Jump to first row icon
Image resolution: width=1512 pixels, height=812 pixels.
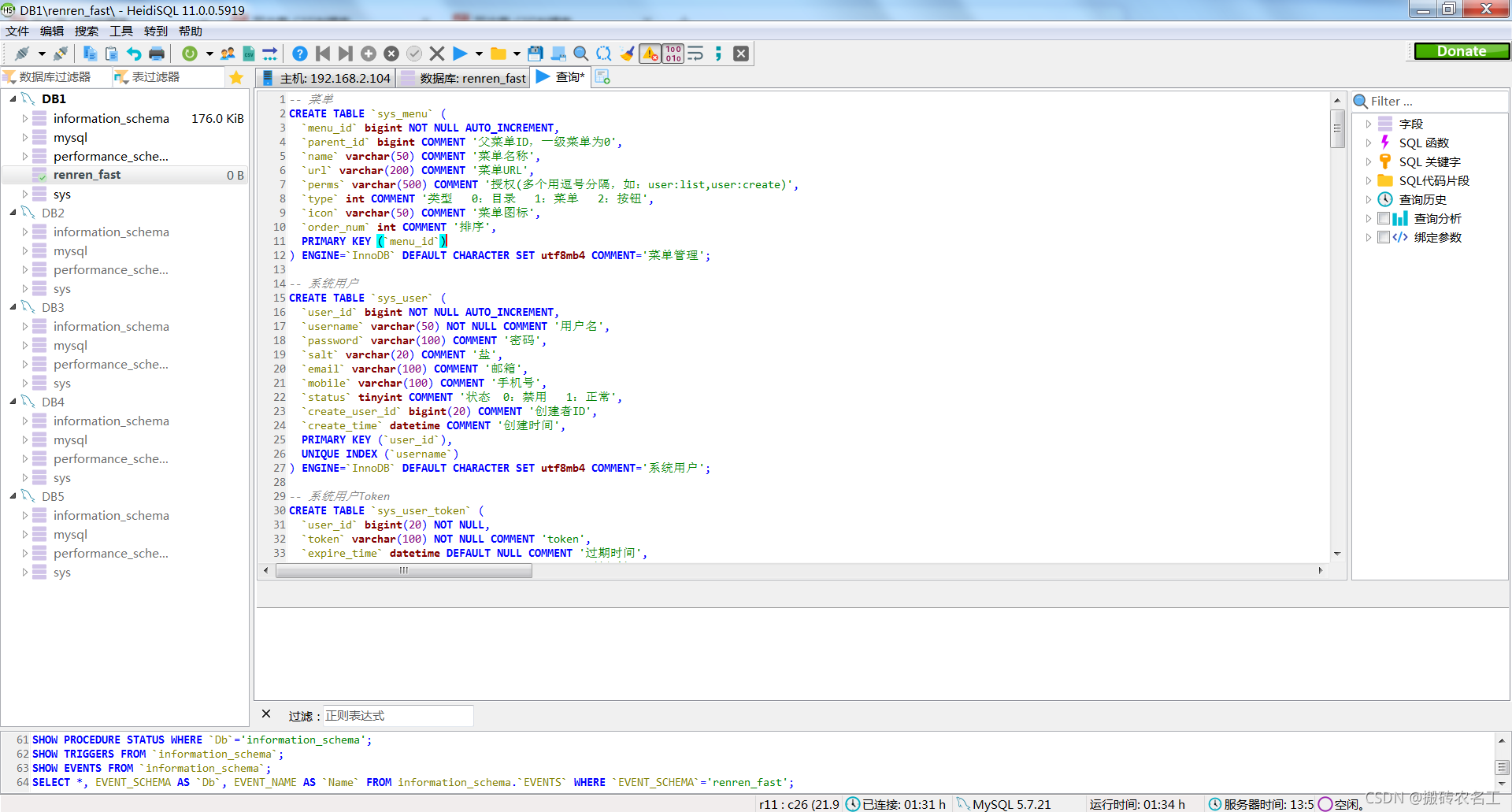point(323,54)
